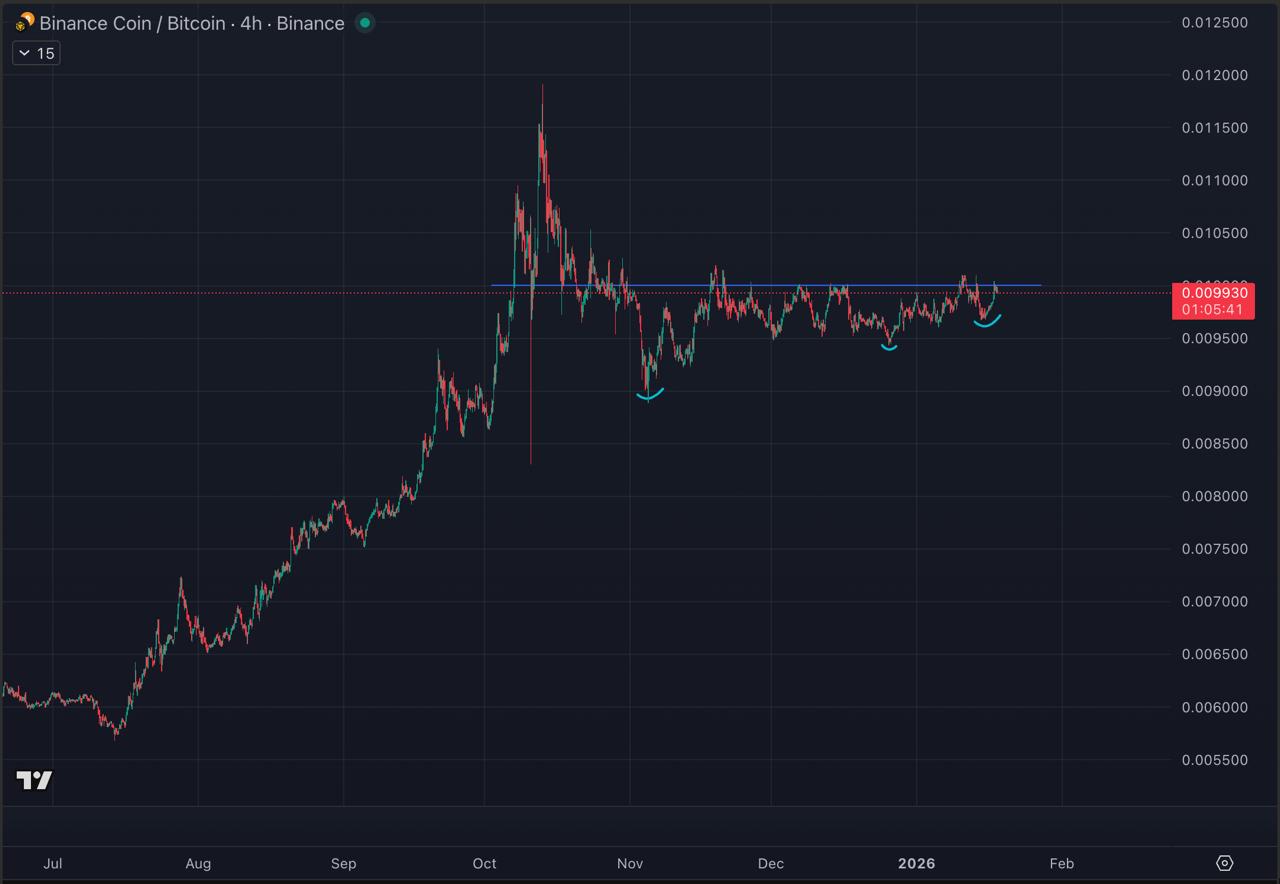Click the 4h interval in the chart title
1280x884 pixels.
[250, 23]
